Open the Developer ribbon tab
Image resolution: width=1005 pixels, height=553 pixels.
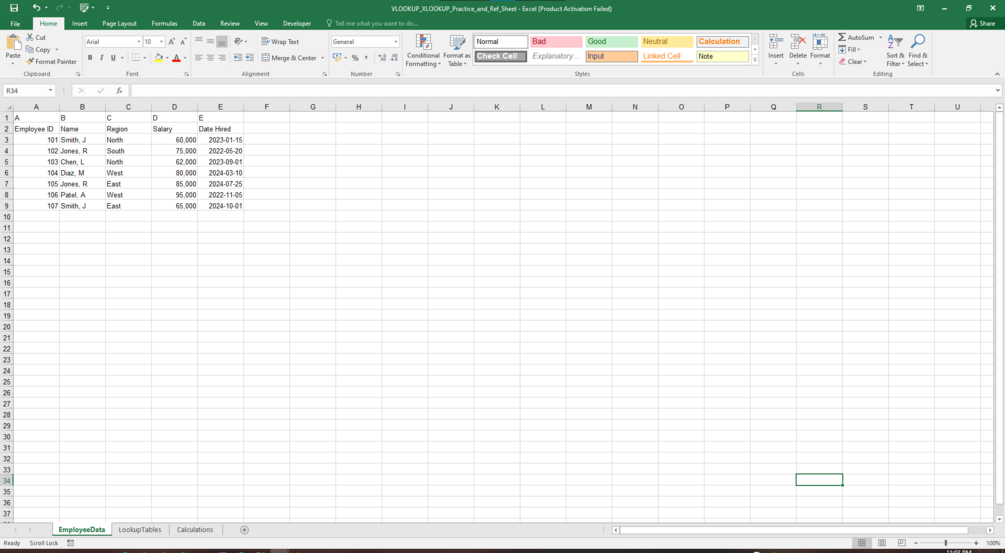297,23
